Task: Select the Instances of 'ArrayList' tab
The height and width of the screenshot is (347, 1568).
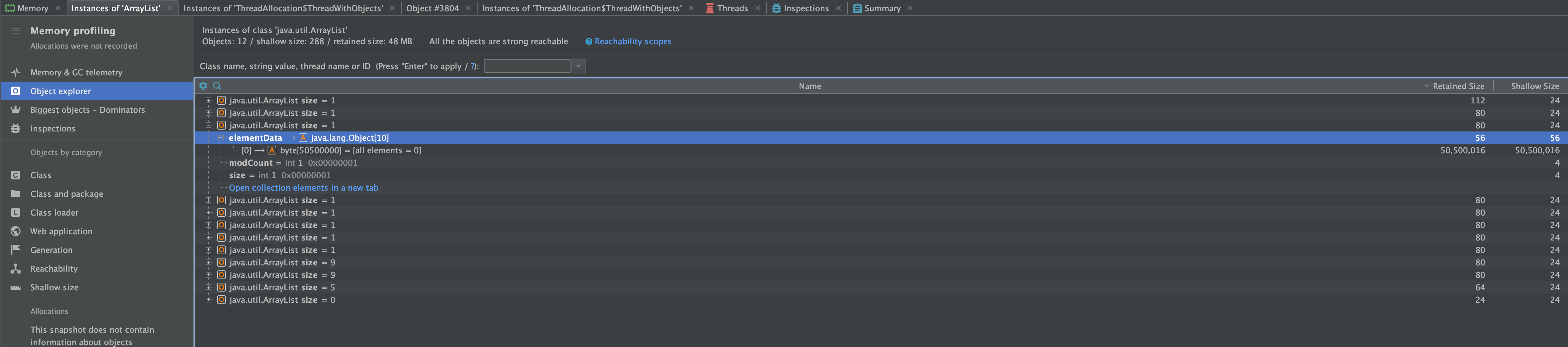Action: click(116, 8)
